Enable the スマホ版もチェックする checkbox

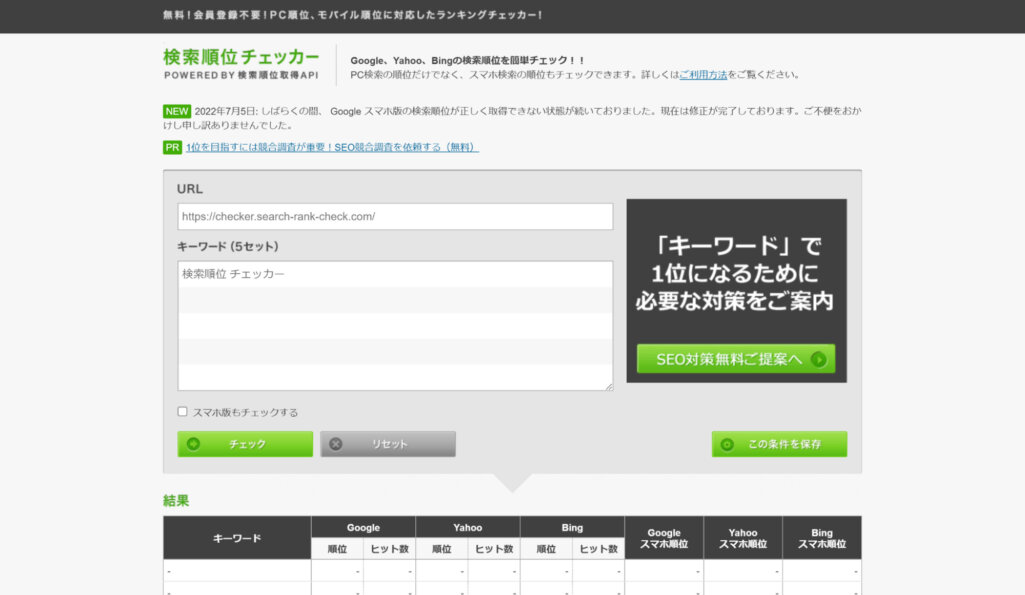[x=182, y=411]
